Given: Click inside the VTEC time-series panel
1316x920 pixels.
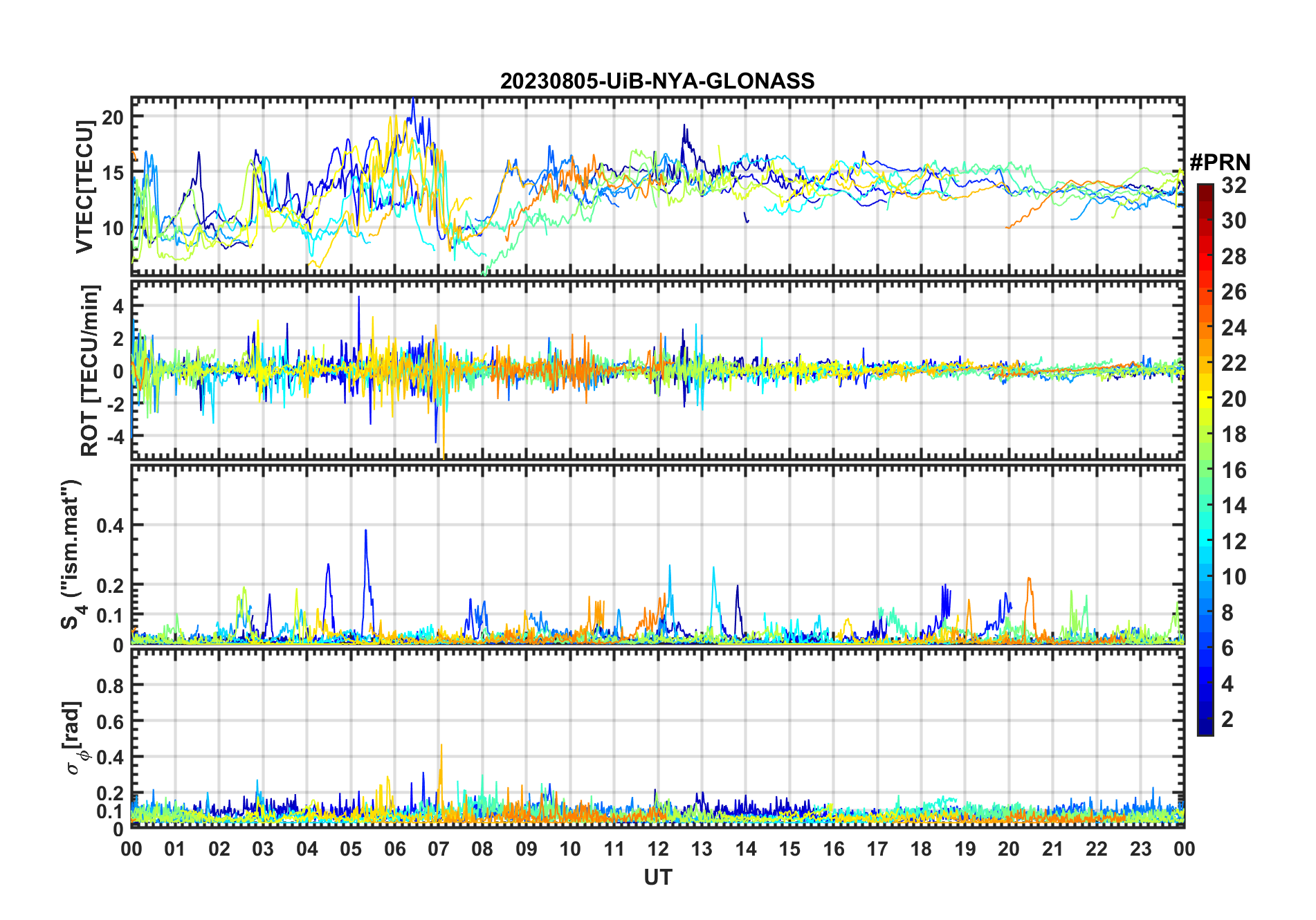Looking at the screenshot, I should pyautogui.click(x=657, y=187).
